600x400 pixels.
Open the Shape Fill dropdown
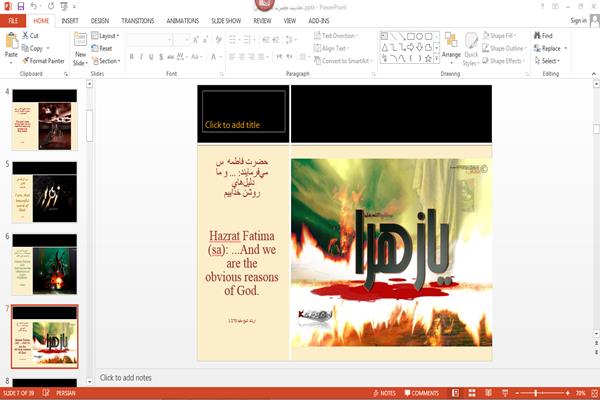coord(499,36)
